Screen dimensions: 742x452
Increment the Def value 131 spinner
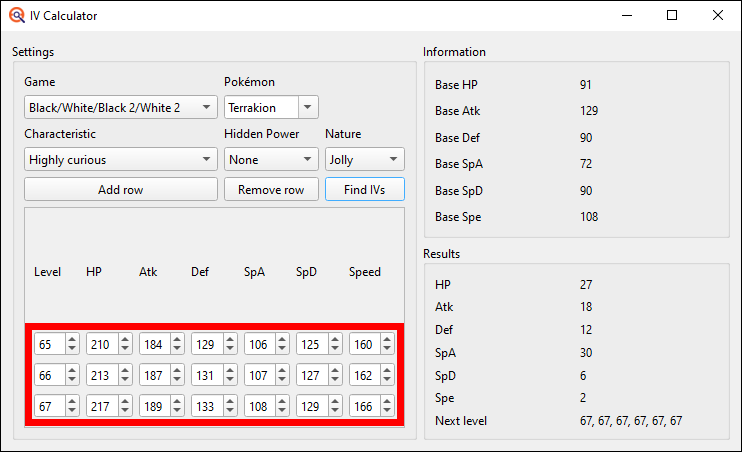click(x=229, y=371)
